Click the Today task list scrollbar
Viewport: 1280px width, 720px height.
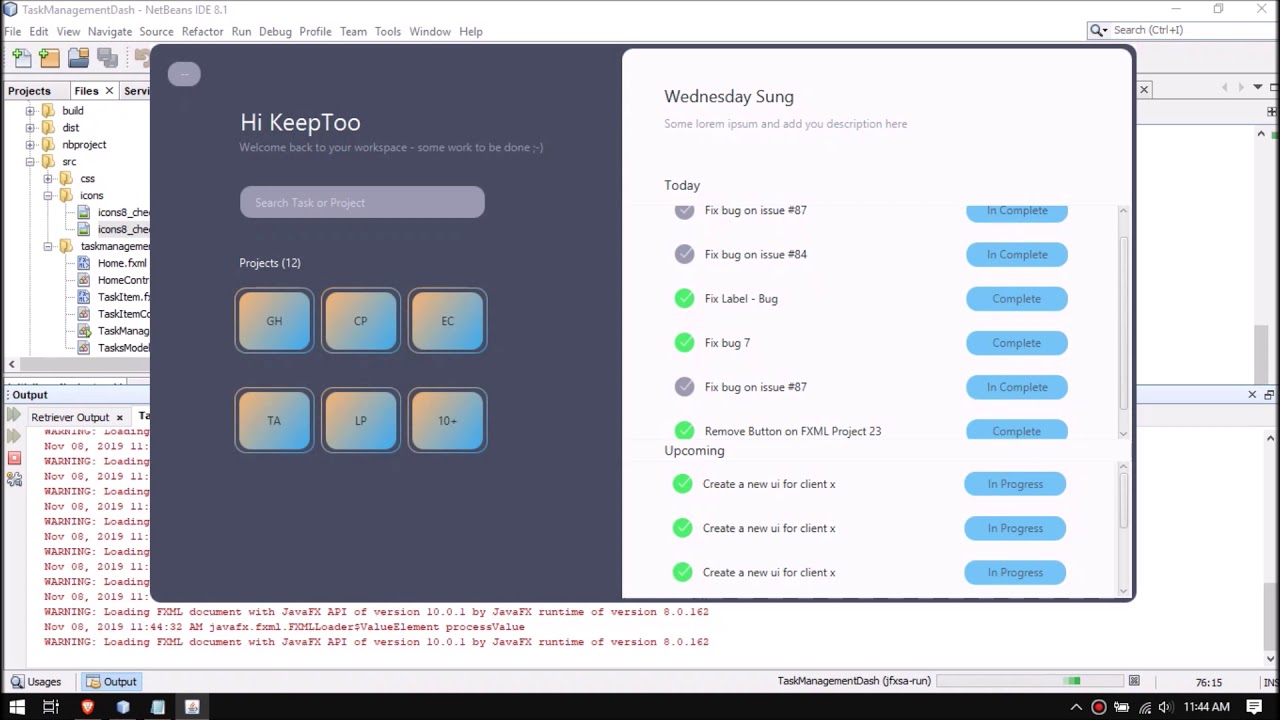point(1123,320)
